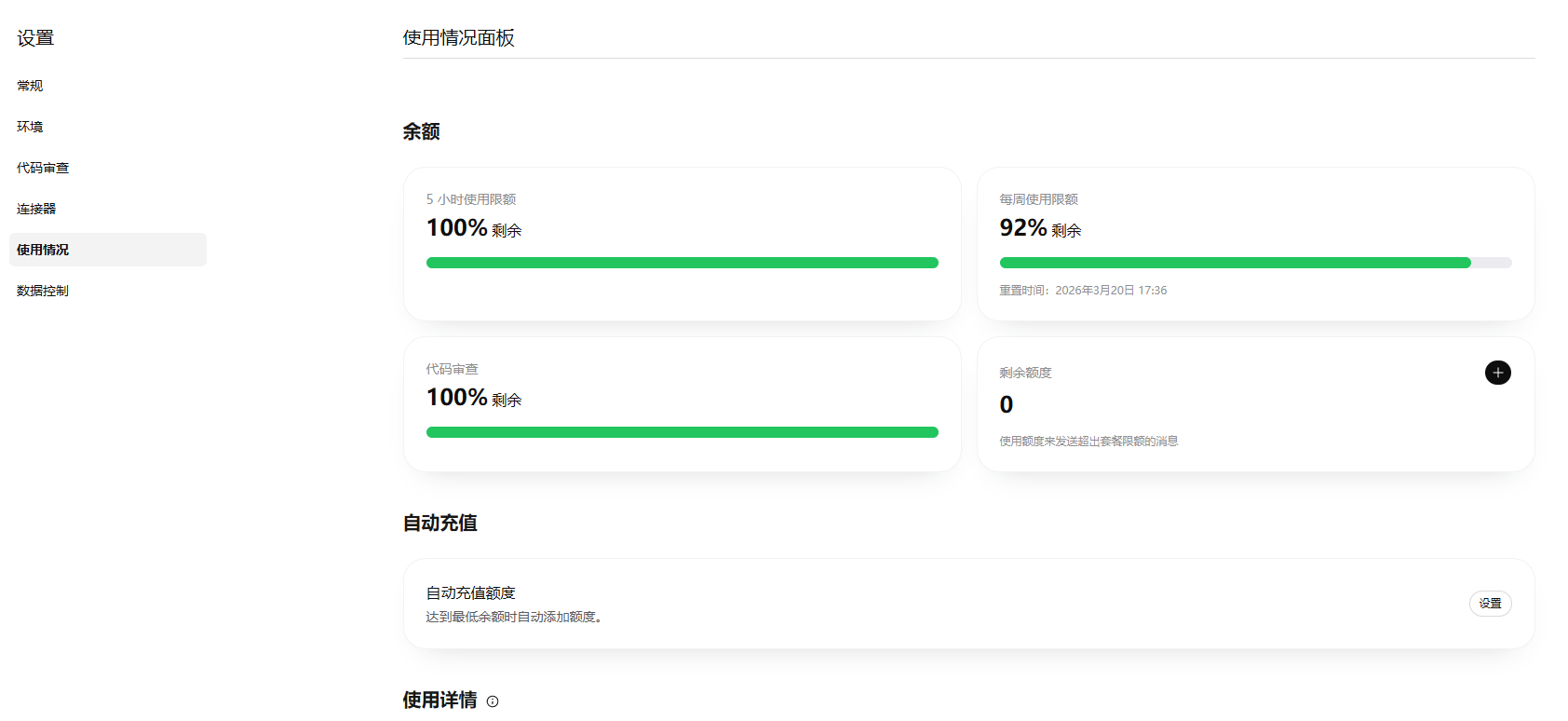This screenshot has height=721, width=1568.
Task: Click the 自动充值额度 title text
Action: pos(470,592)
